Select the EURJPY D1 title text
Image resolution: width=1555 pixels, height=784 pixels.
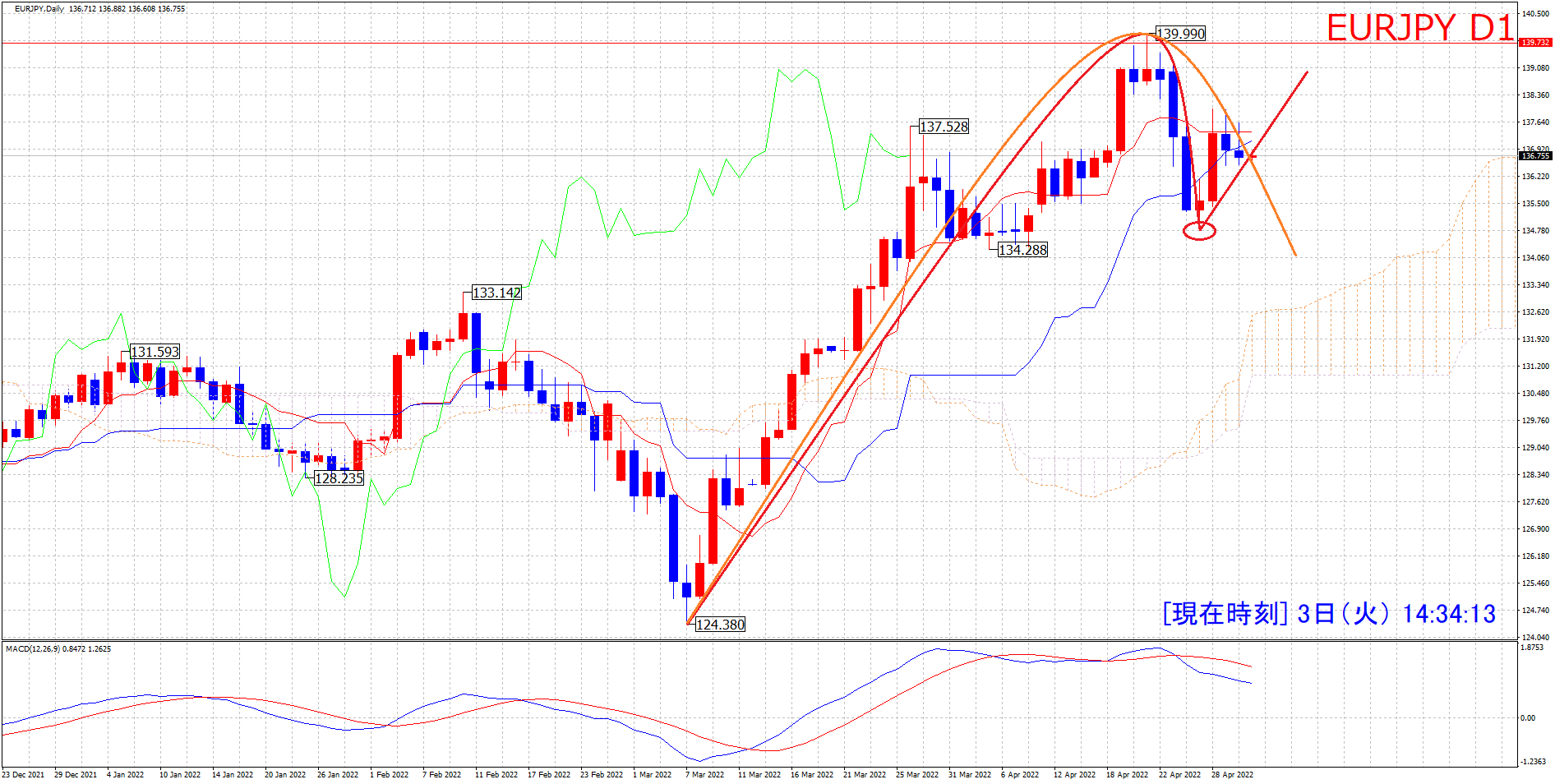(1419, 28)
